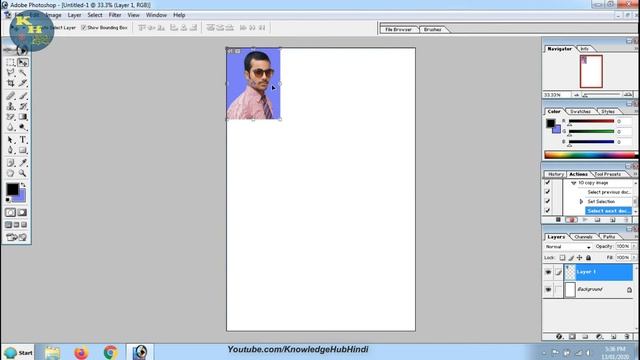640x360 pixels.
Task: Select the Eraser tool
Action: pyautogui.click(x=11, y=117)
